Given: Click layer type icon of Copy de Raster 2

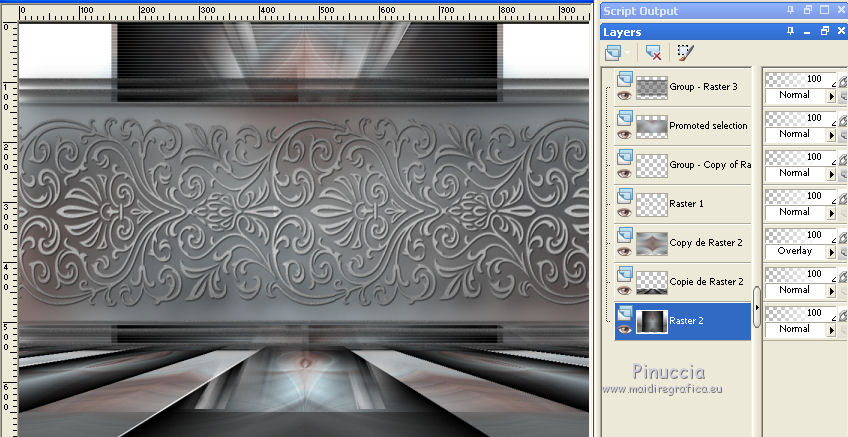Looking at the screenshot, I should [625, 235].
